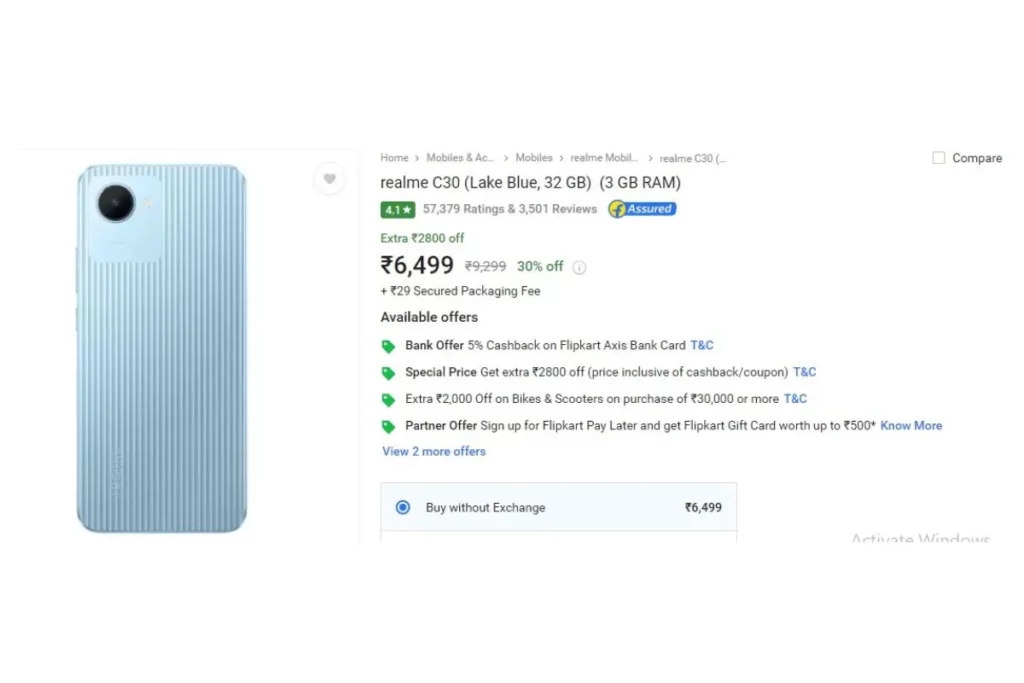Click the price info circle icon
The width and height of the screenshot is (1024, 683).
579,267
